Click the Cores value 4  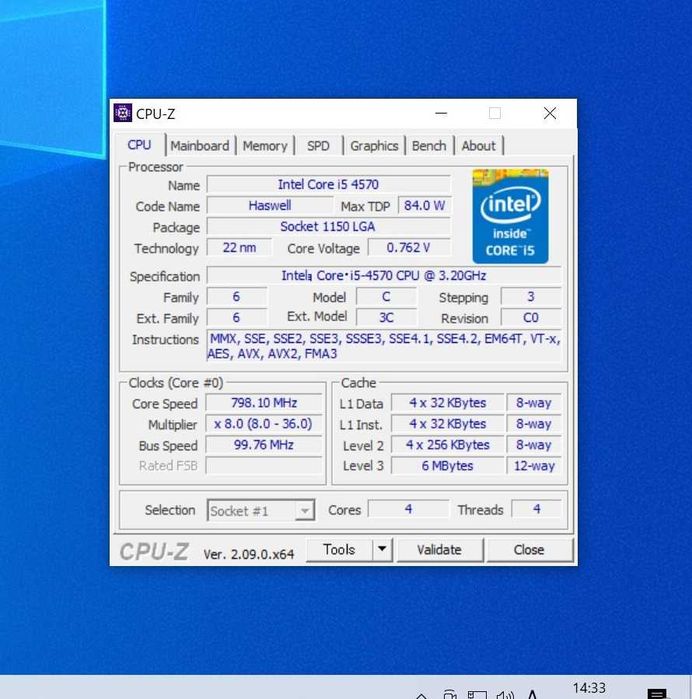408,509
